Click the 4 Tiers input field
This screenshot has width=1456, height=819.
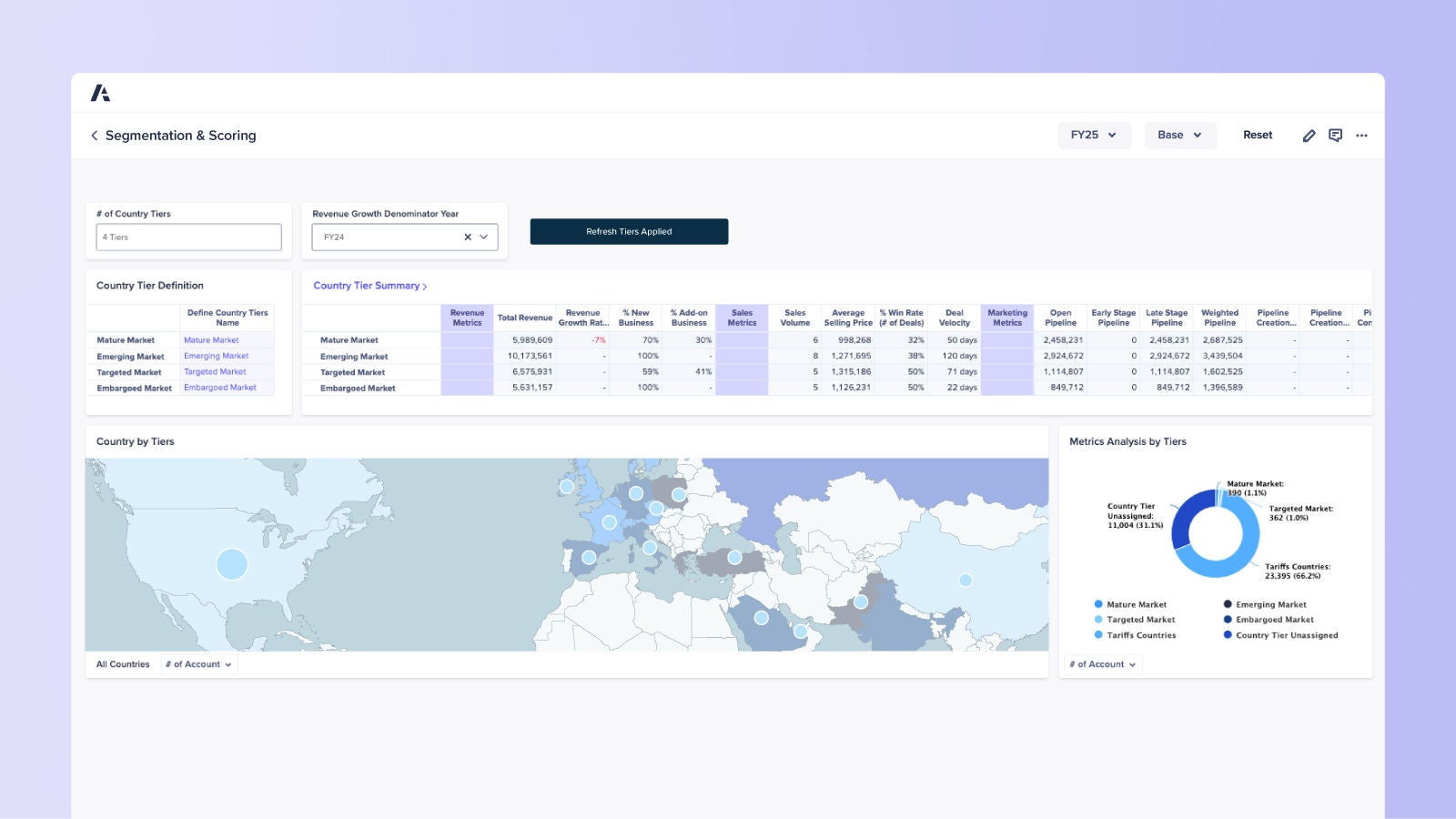point(187,237)
